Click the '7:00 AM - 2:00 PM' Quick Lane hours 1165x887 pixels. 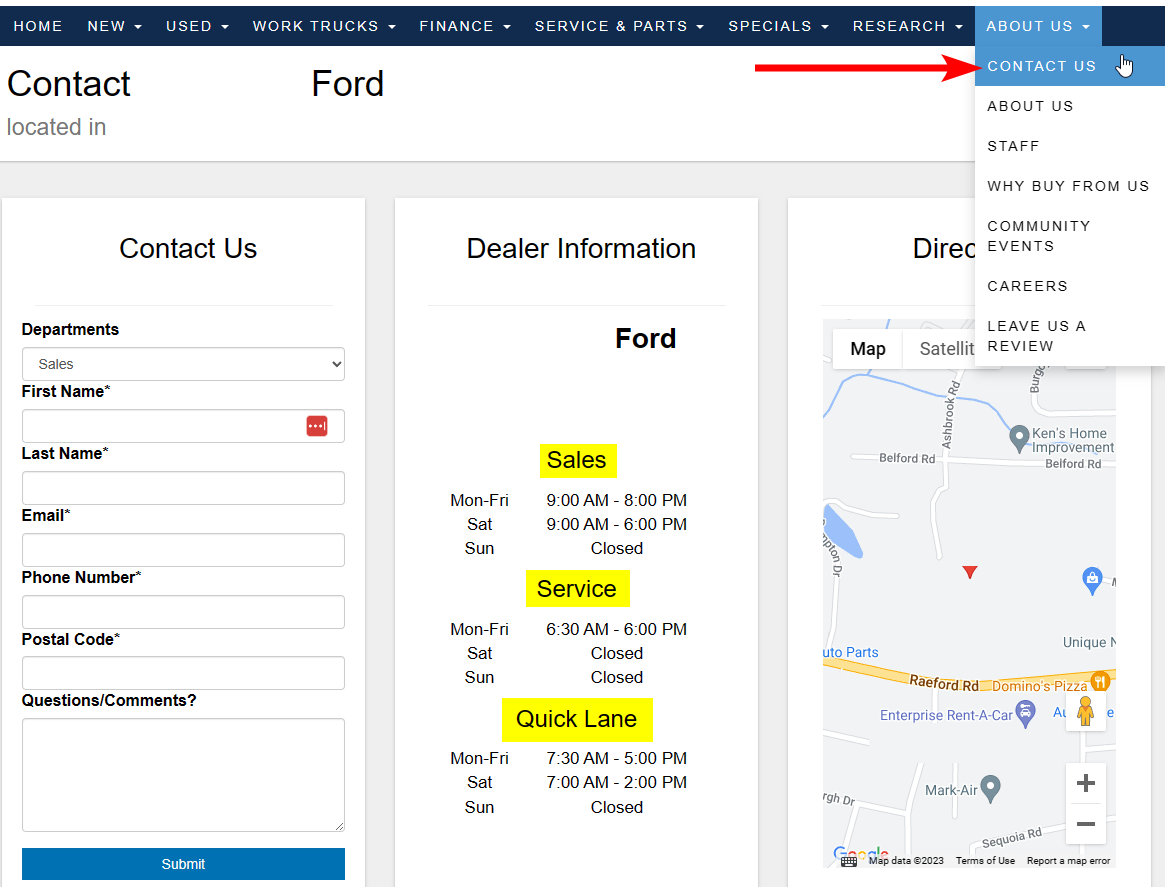(616, 782)
